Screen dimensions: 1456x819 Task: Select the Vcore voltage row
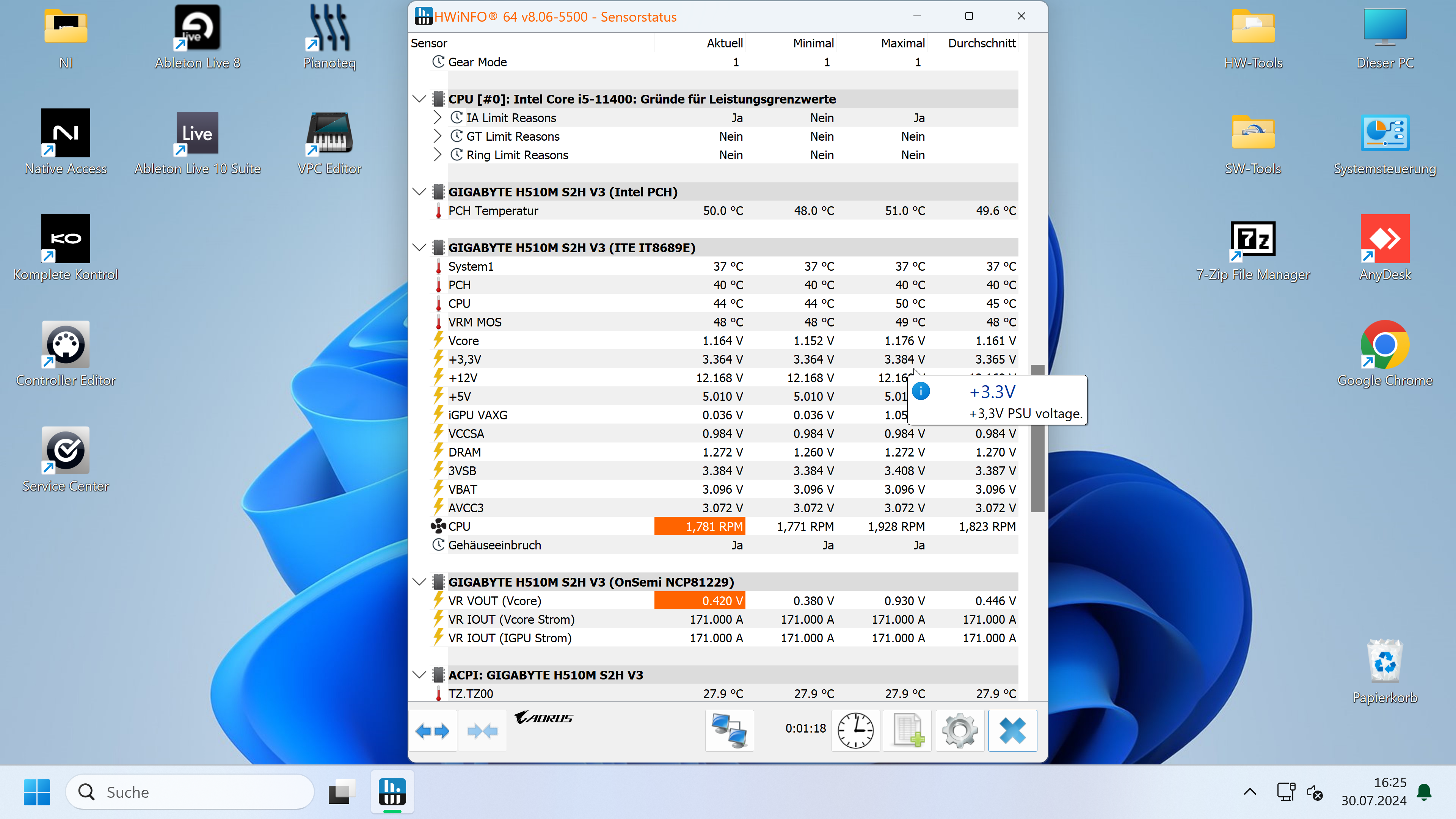(x=724, y=341)
